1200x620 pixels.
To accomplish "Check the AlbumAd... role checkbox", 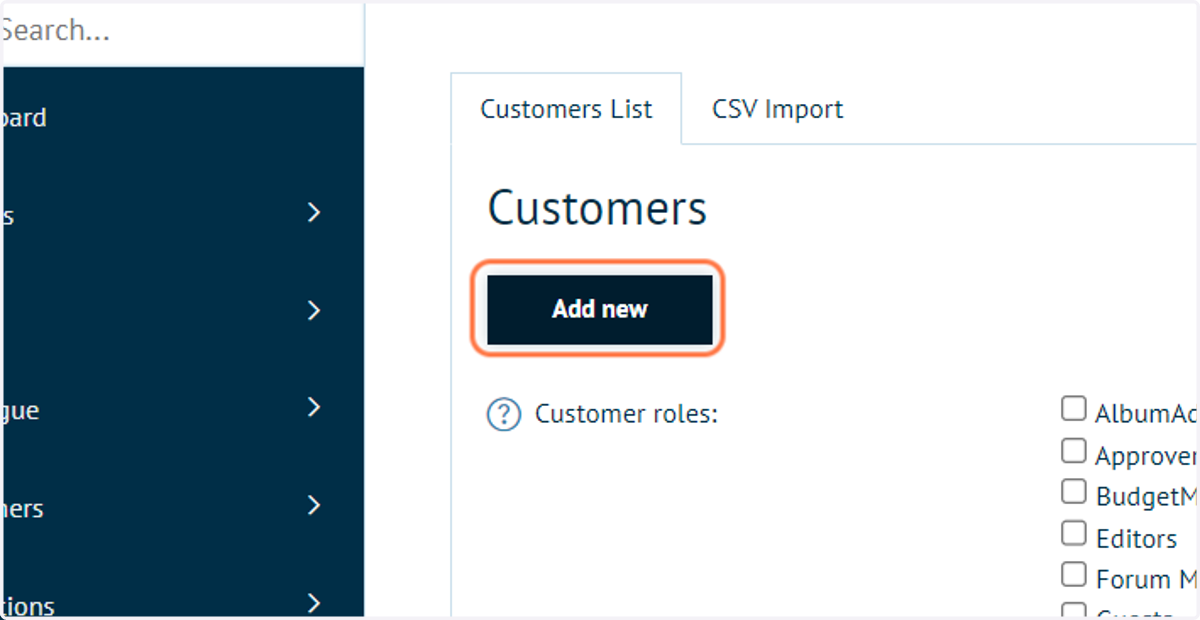I will (1074, 409).
